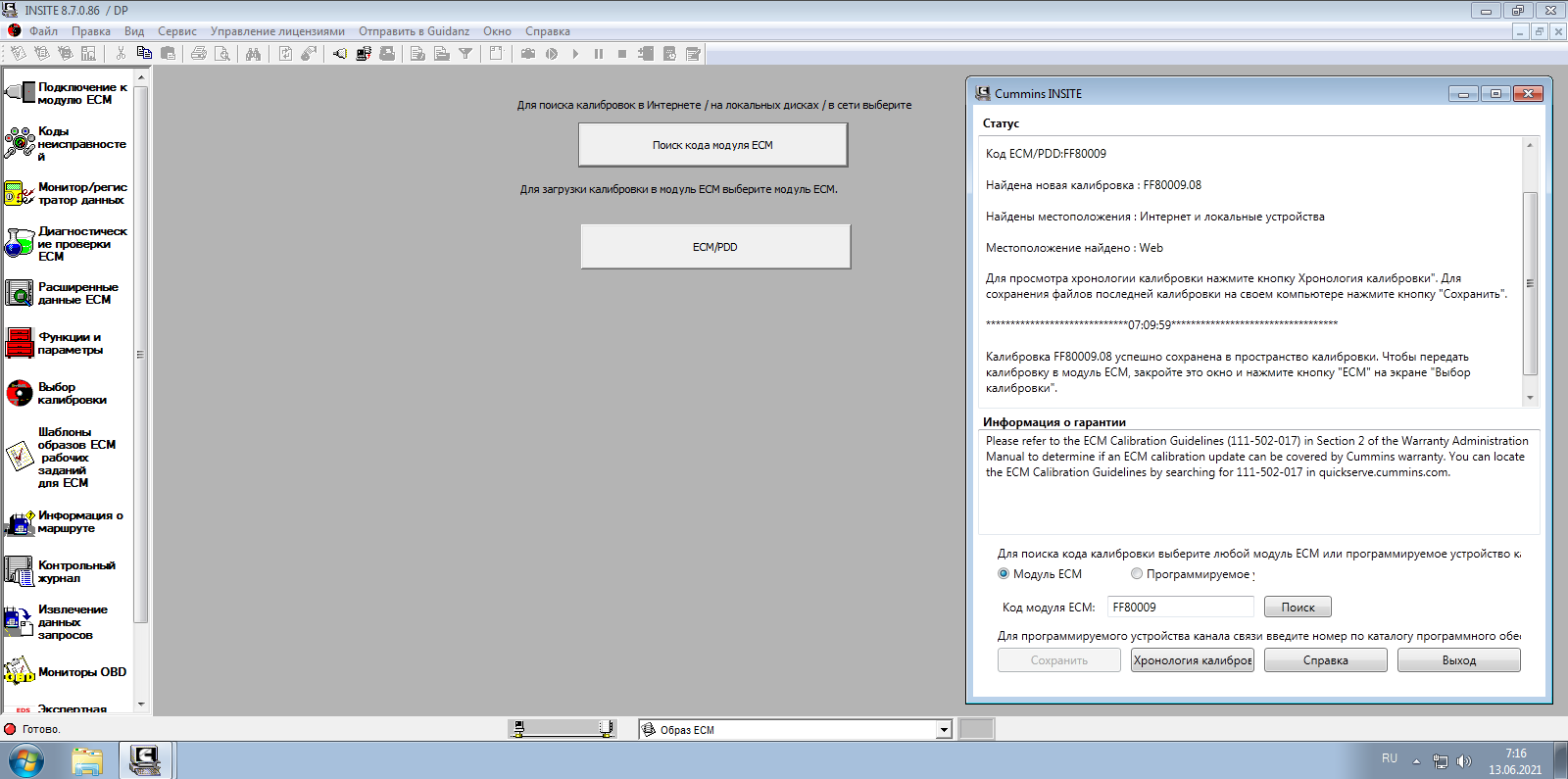The image size is (1568, 779).
Task: Click the Выход button
Action: tap(1459, 660)
